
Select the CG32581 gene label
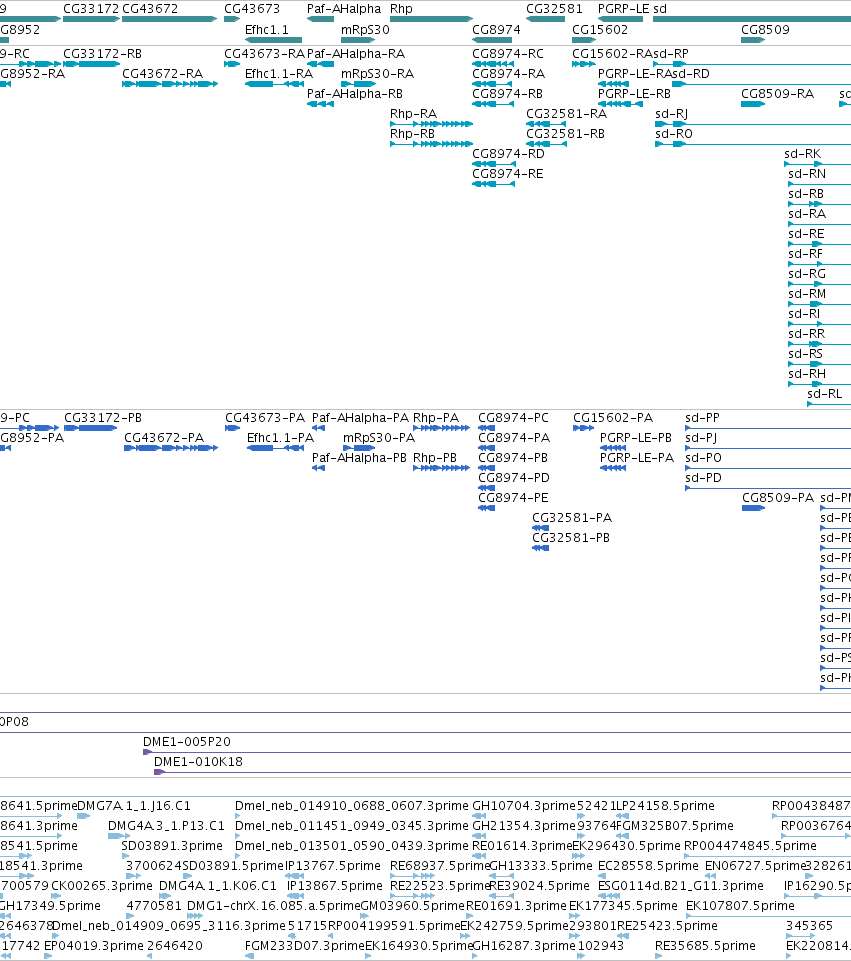point(554,9)
